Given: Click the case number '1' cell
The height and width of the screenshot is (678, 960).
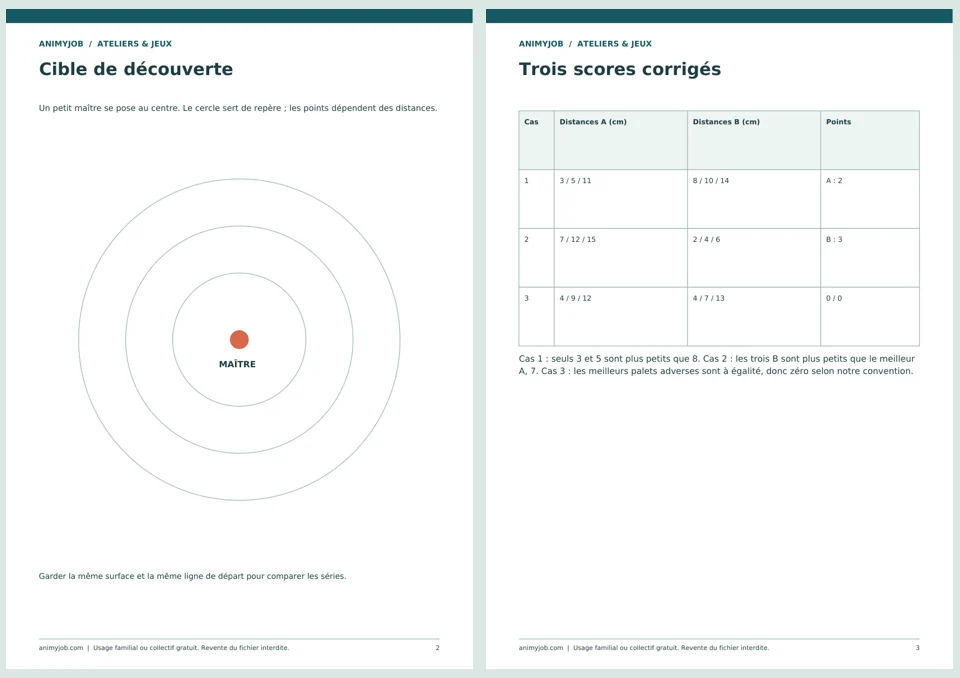Looking at the screenshot, I should click(536, 199).
